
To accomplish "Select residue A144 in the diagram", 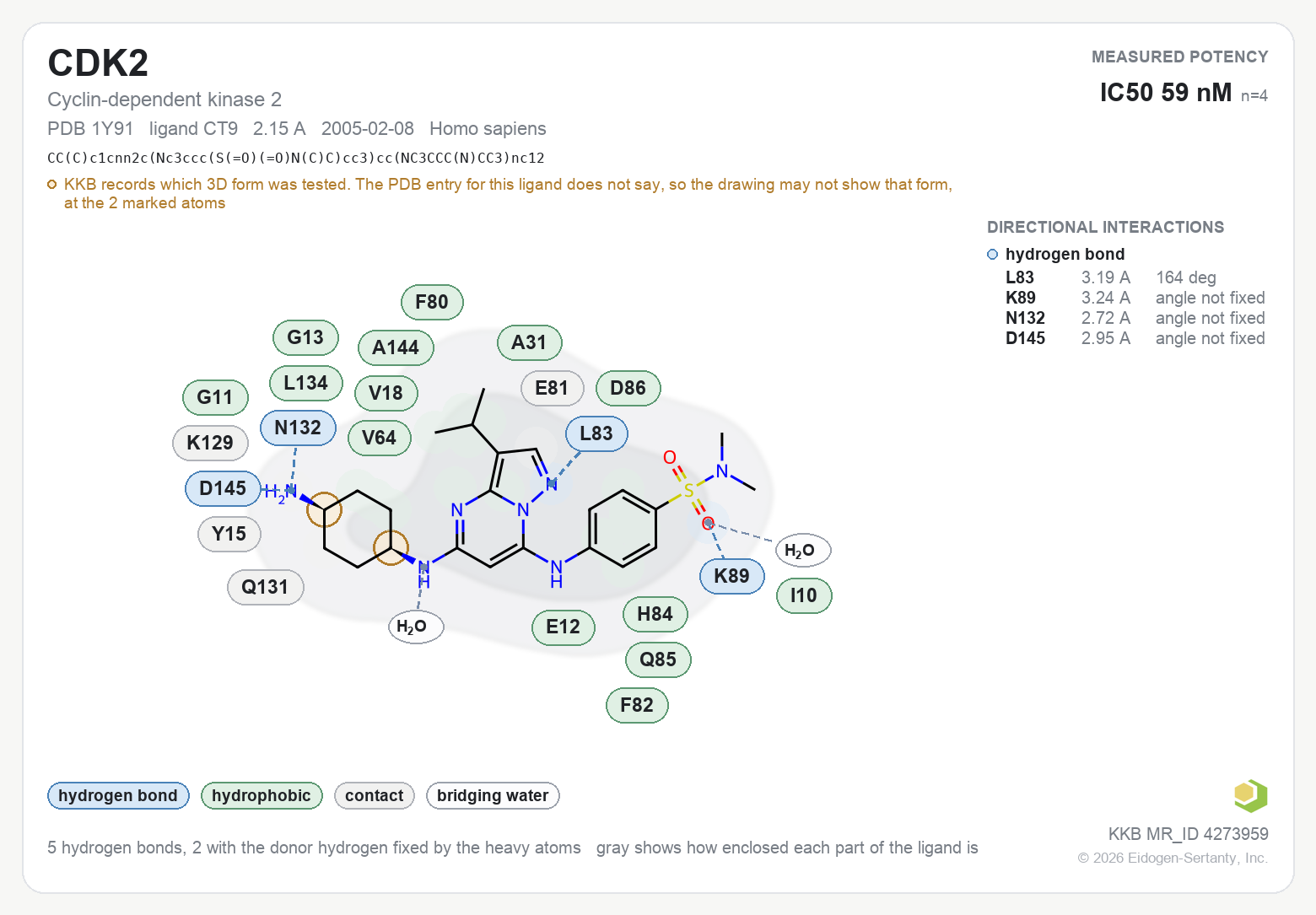I will click(x=396, y=347).
